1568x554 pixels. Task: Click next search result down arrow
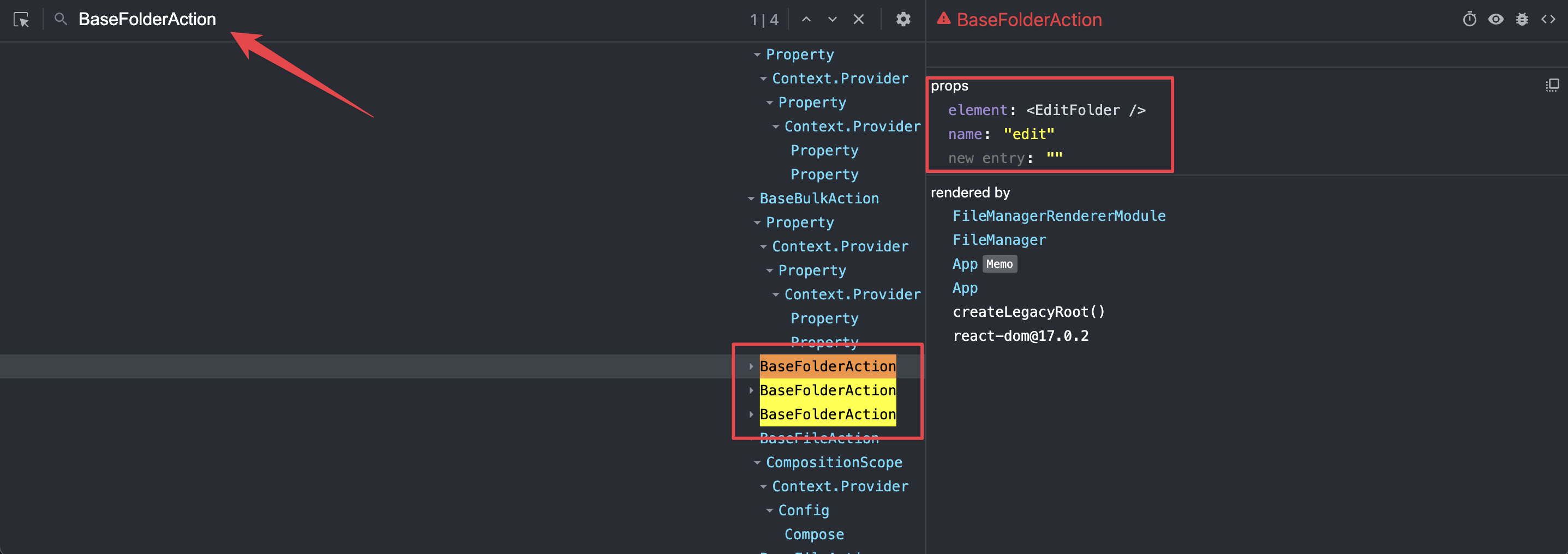click(x=831, y=19)
